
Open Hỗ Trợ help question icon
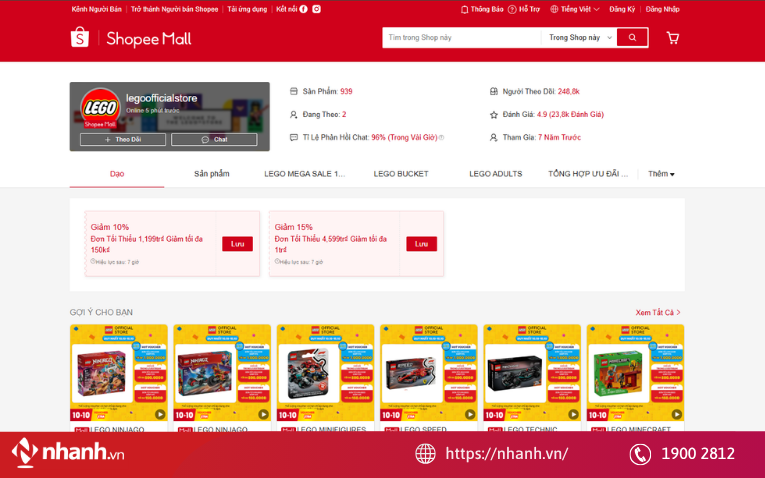pos(524,9)
